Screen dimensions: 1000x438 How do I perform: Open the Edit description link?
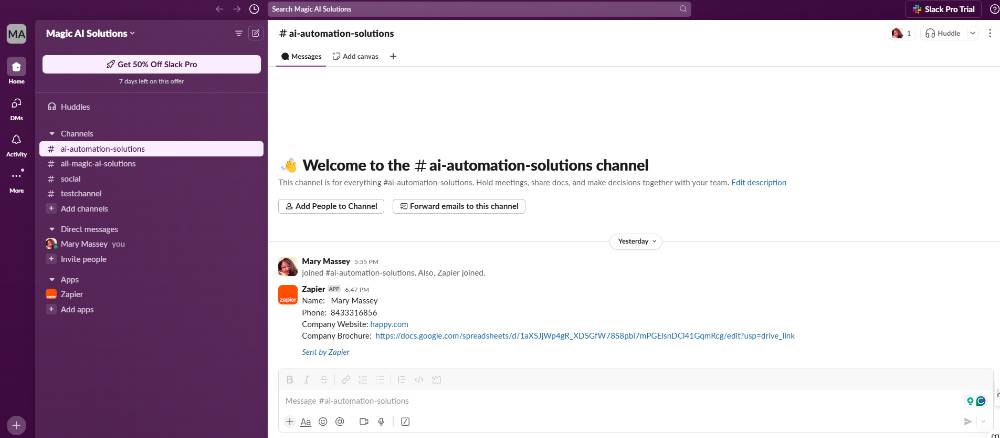click(x=759, y=182)
